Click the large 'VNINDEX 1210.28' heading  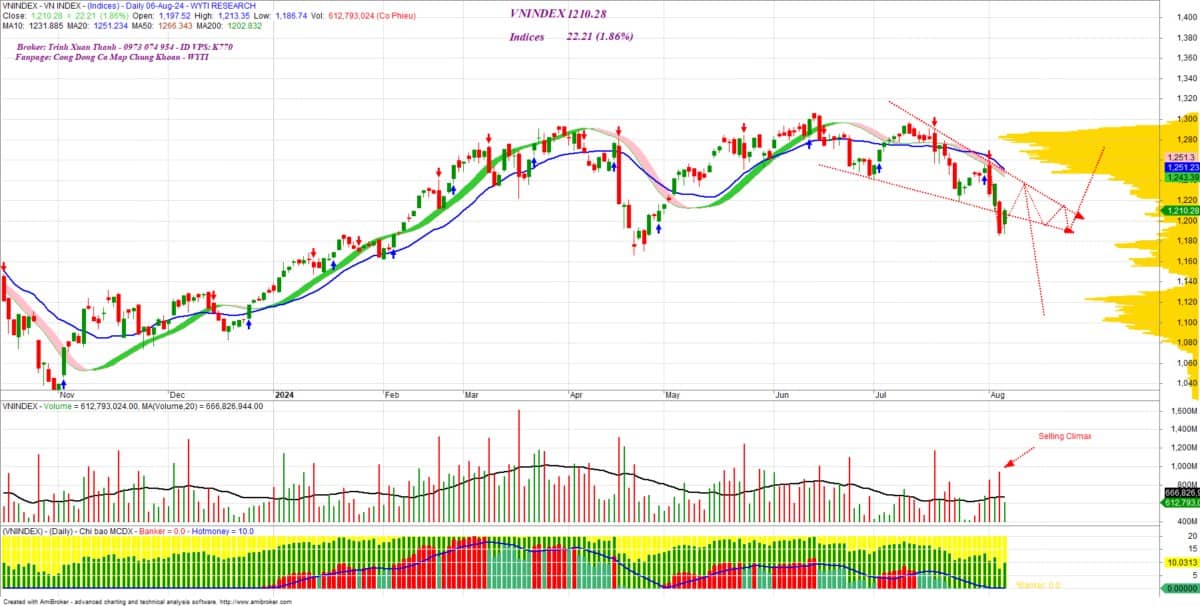[556, 14]
